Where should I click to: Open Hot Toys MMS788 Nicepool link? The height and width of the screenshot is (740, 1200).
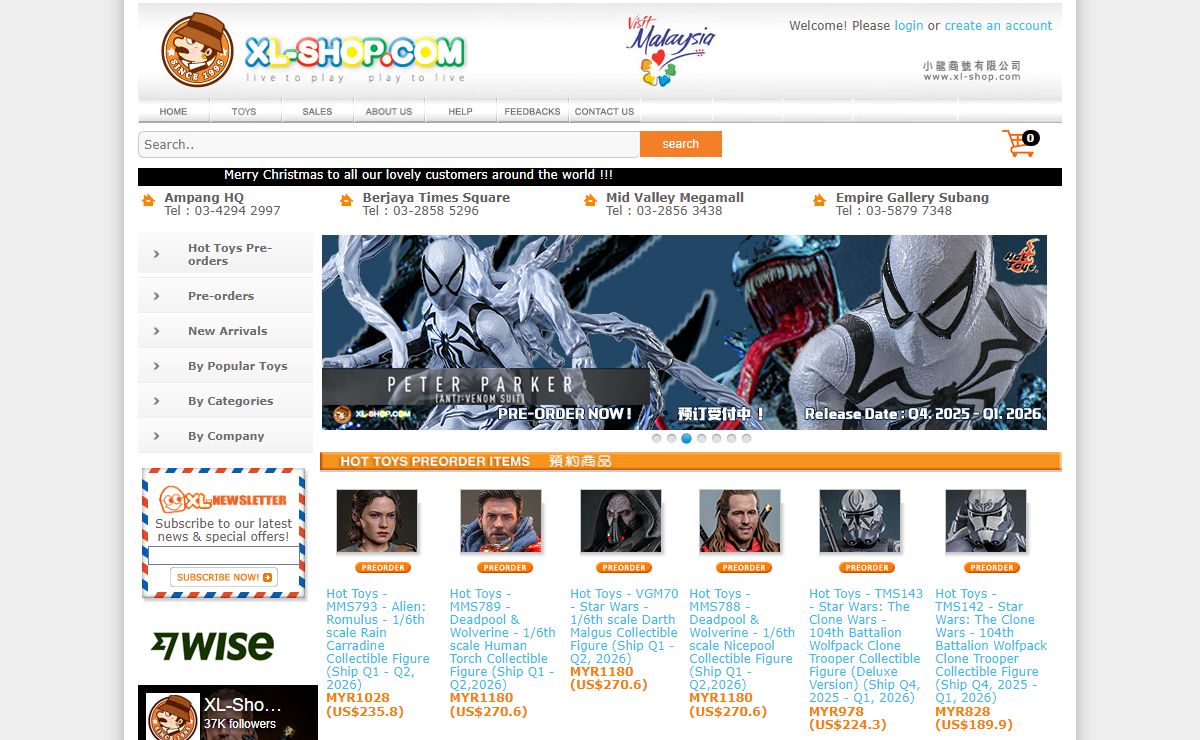[x=742, y=639]
